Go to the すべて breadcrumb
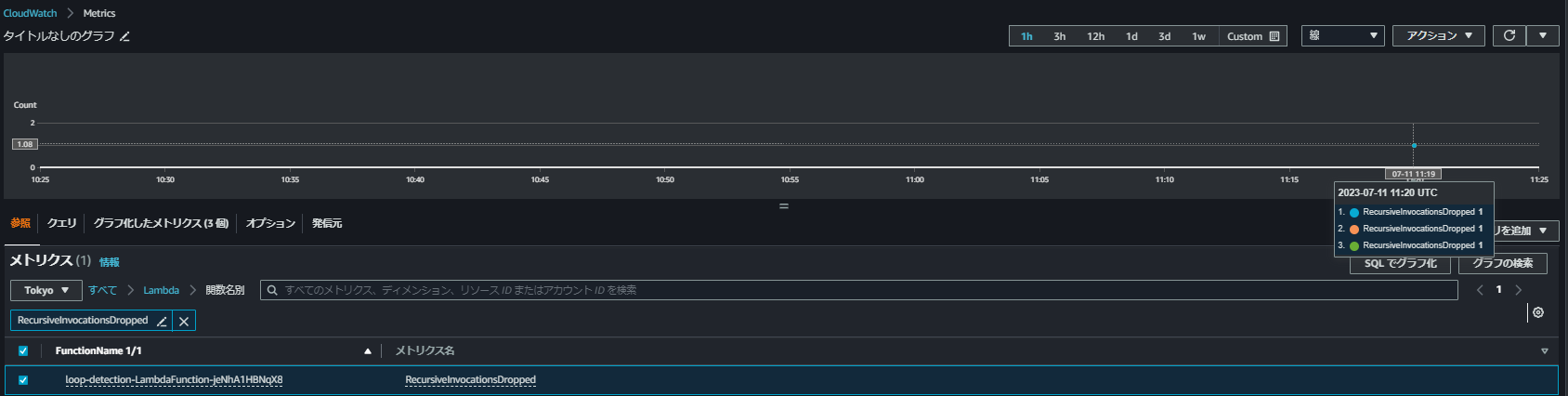1568x396 pixels. [x=102, y=290]
